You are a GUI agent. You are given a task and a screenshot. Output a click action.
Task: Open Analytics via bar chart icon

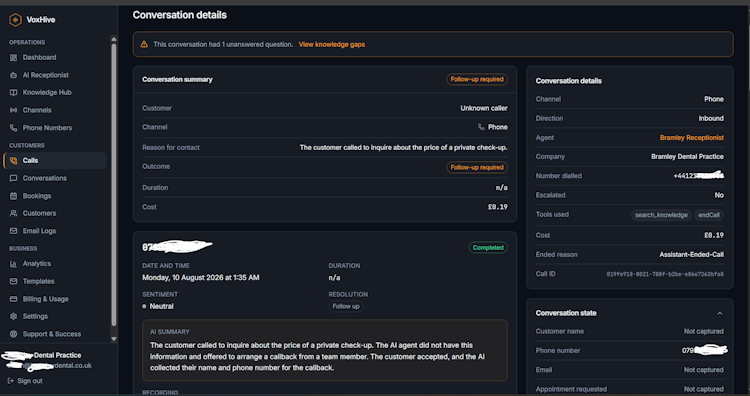13,264
